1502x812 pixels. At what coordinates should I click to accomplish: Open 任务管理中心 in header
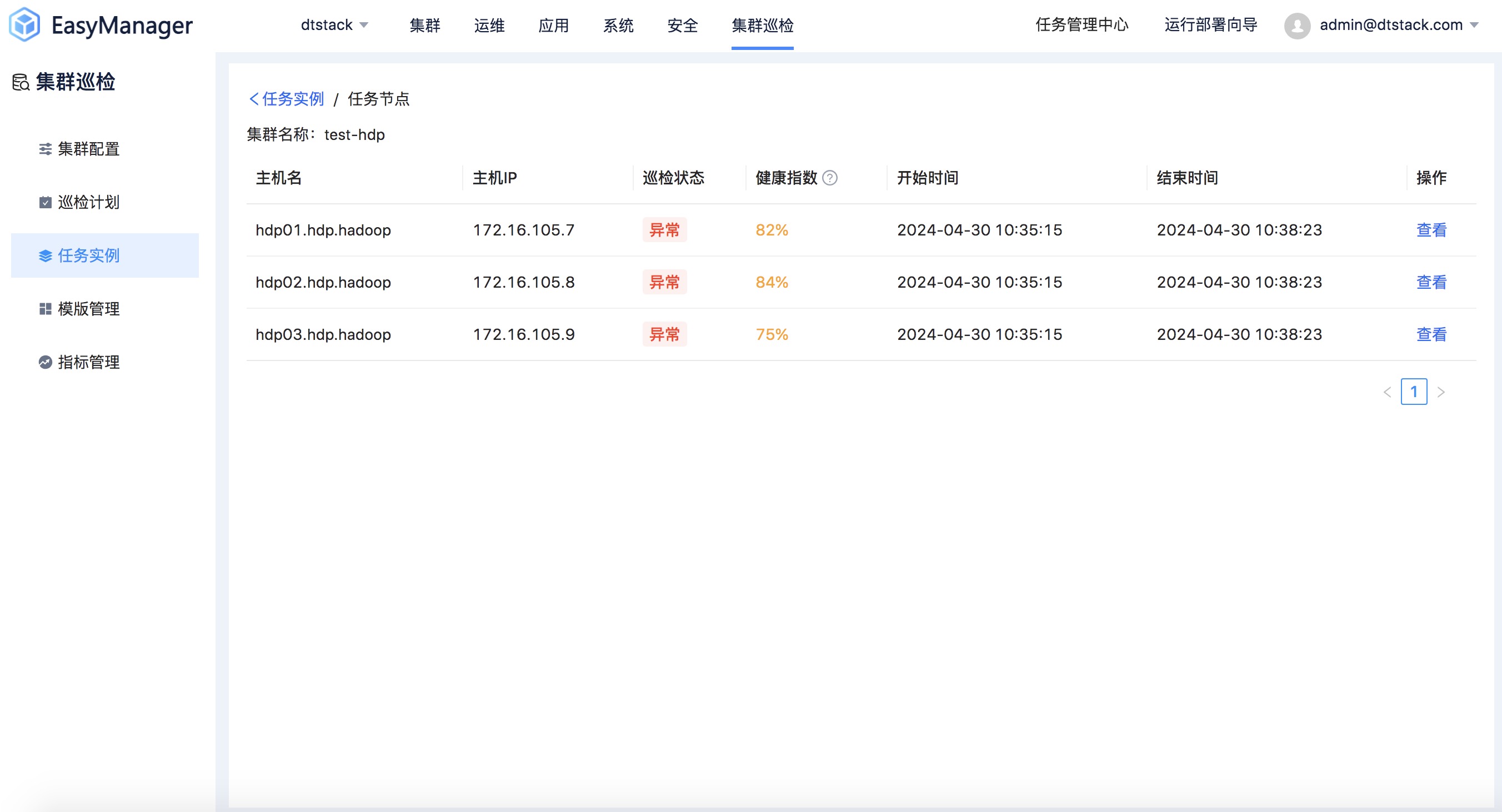click(1082, 25)
